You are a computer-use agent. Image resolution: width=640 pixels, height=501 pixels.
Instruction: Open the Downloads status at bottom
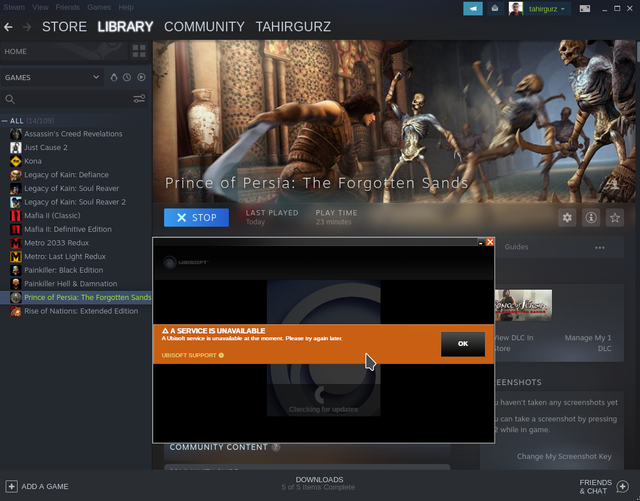pyautogui.click(x=319, y=483)
